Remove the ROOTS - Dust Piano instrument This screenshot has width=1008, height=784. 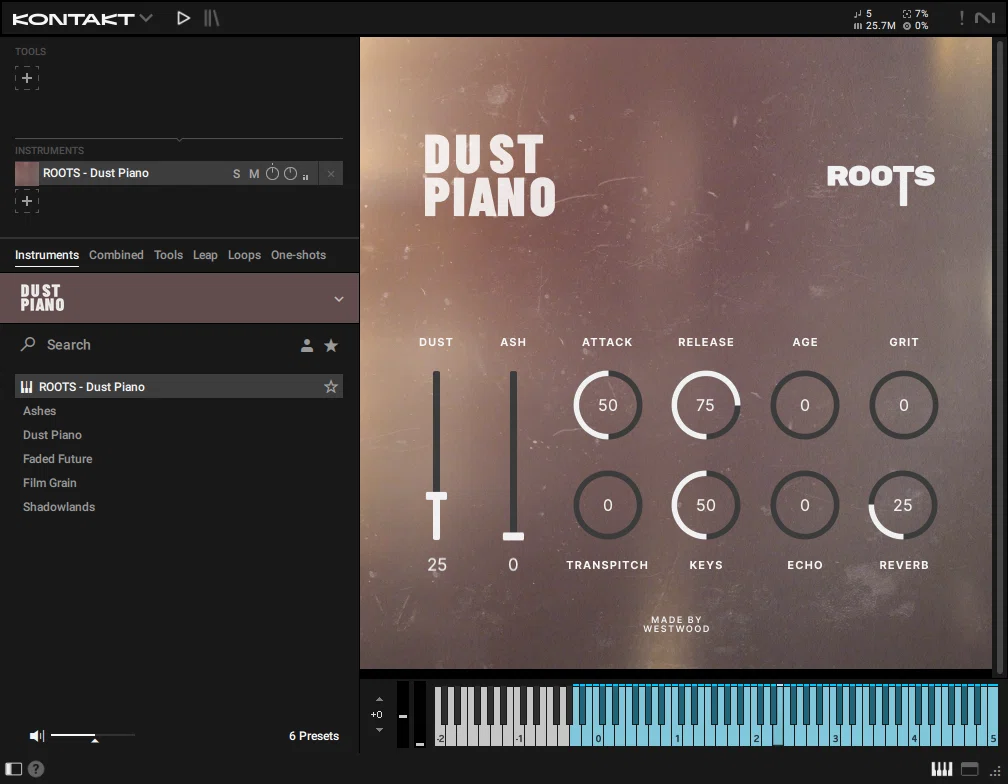pos(330,174)
